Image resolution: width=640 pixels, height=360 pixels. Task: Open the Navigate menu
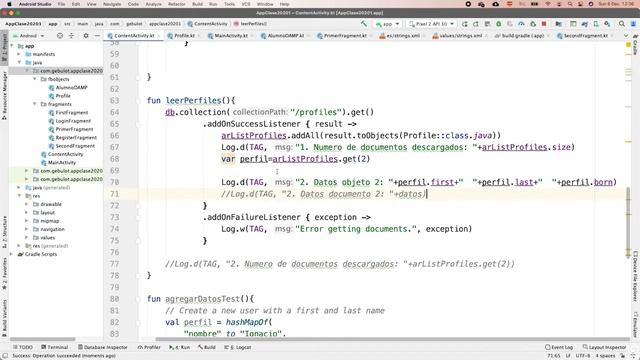coord(112,4)
